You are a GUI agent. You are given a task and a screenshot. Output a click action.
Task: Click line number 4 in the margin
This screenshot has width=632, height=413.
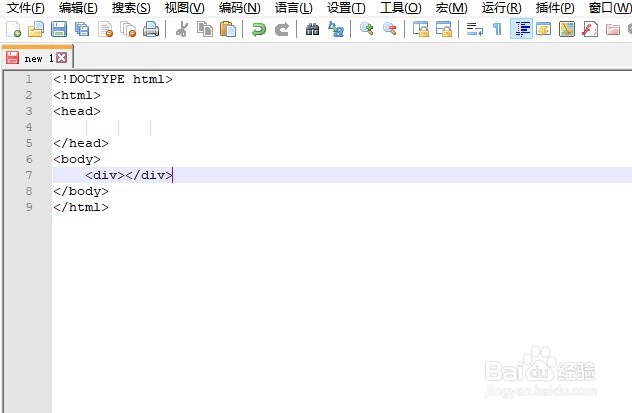pos(29,127)
